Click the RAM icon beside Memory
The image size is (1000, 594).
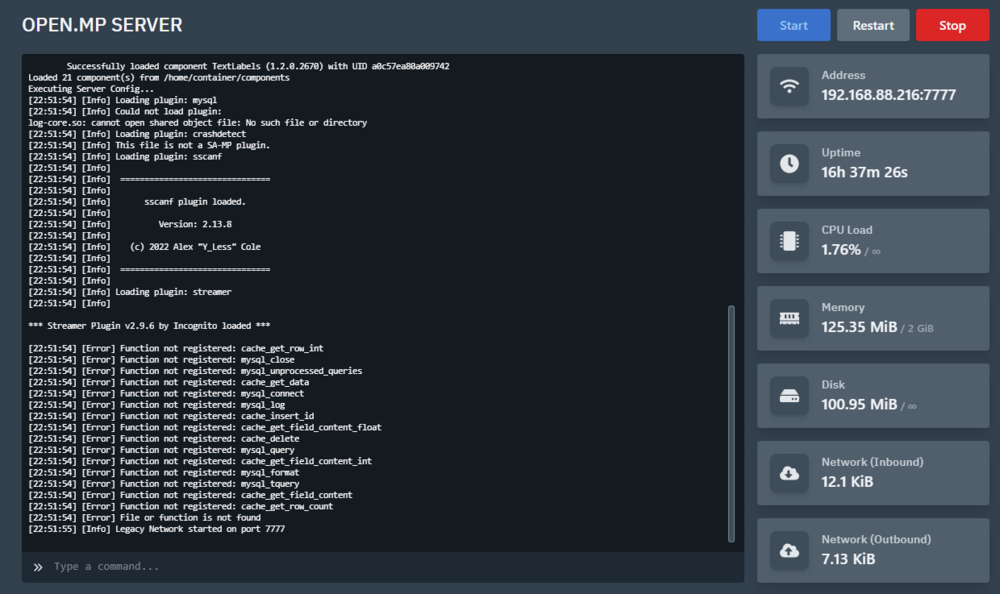coord(790,318)
